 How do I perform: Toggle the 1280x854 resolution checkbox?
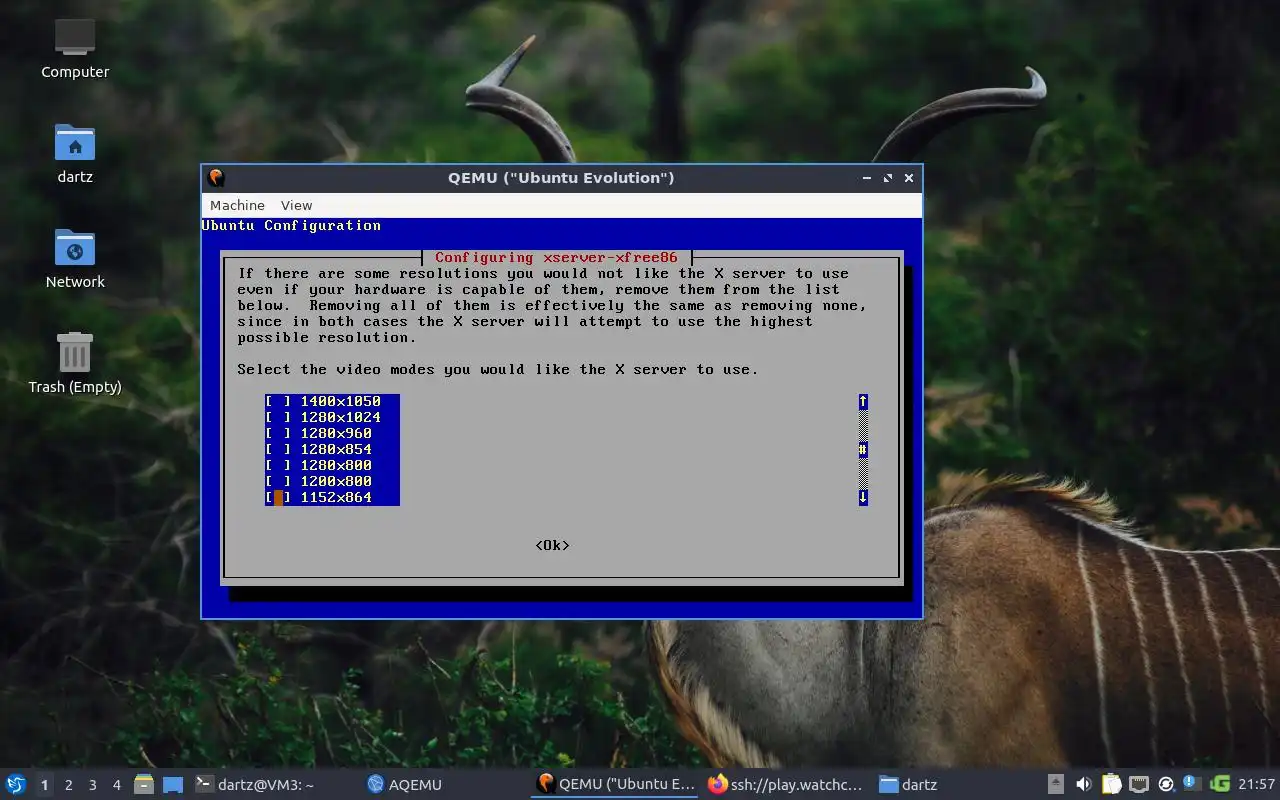[278, 449]
